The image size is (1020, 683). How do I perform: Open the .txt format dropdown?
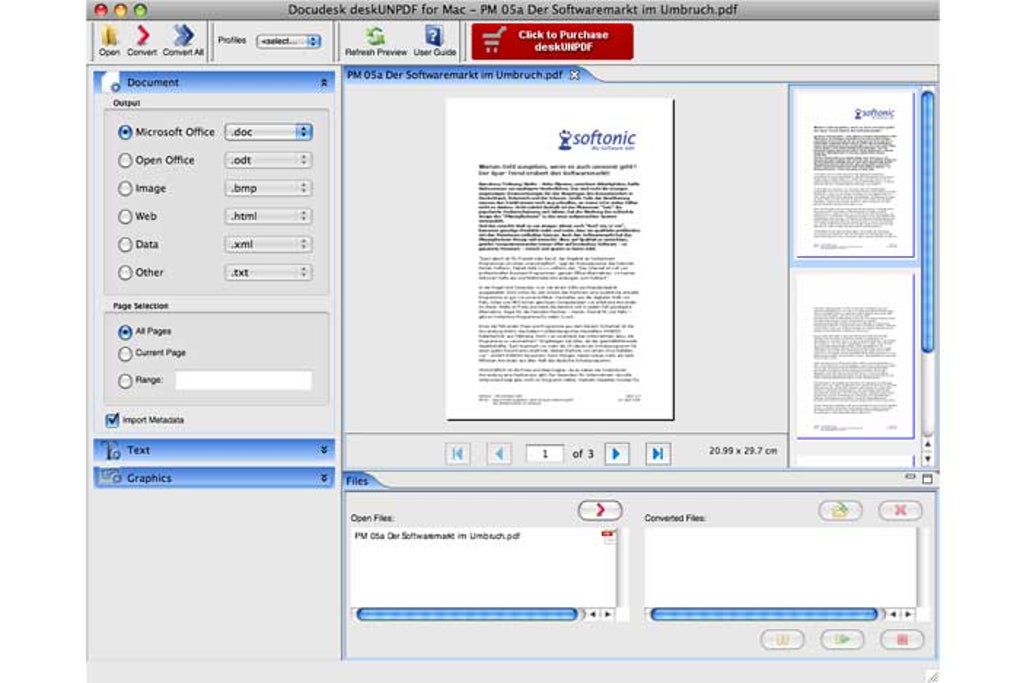(x=268, y=272)
